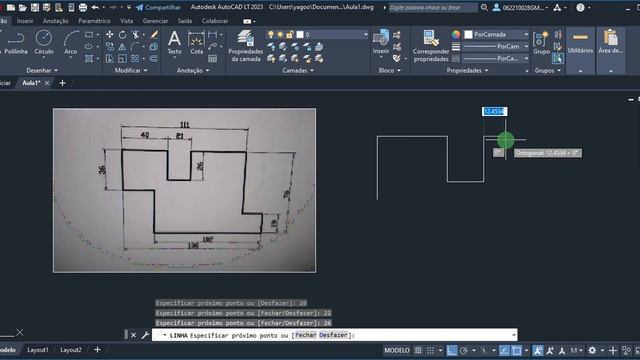This screenshot has width=640, height=360.
Task: Click the Retângulo tool icon
Action: click(89, 35)
